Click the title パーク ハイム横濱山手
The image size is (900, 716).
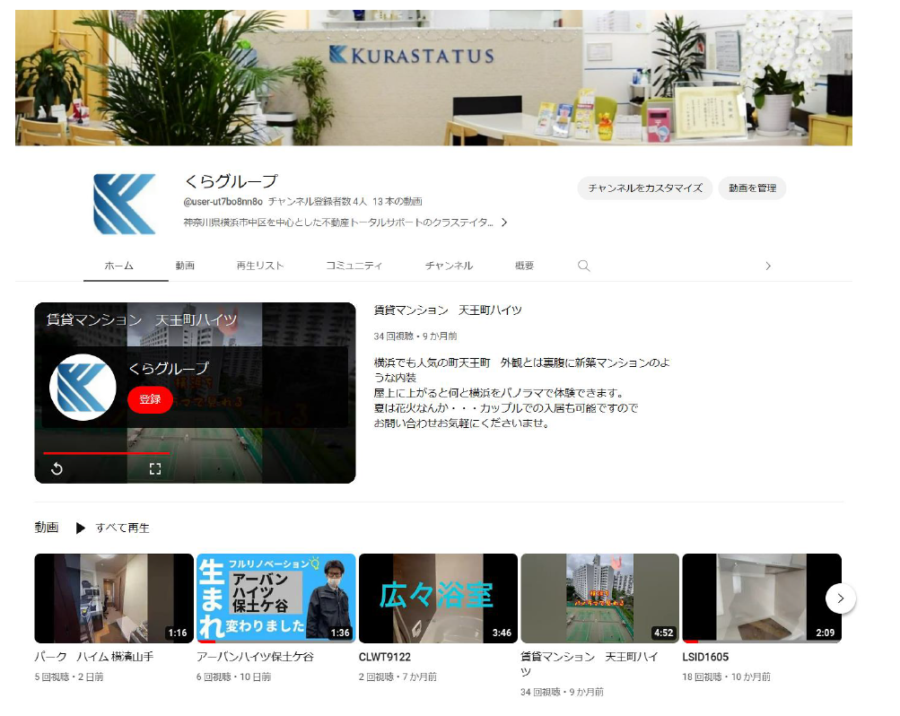pos(94,657)
